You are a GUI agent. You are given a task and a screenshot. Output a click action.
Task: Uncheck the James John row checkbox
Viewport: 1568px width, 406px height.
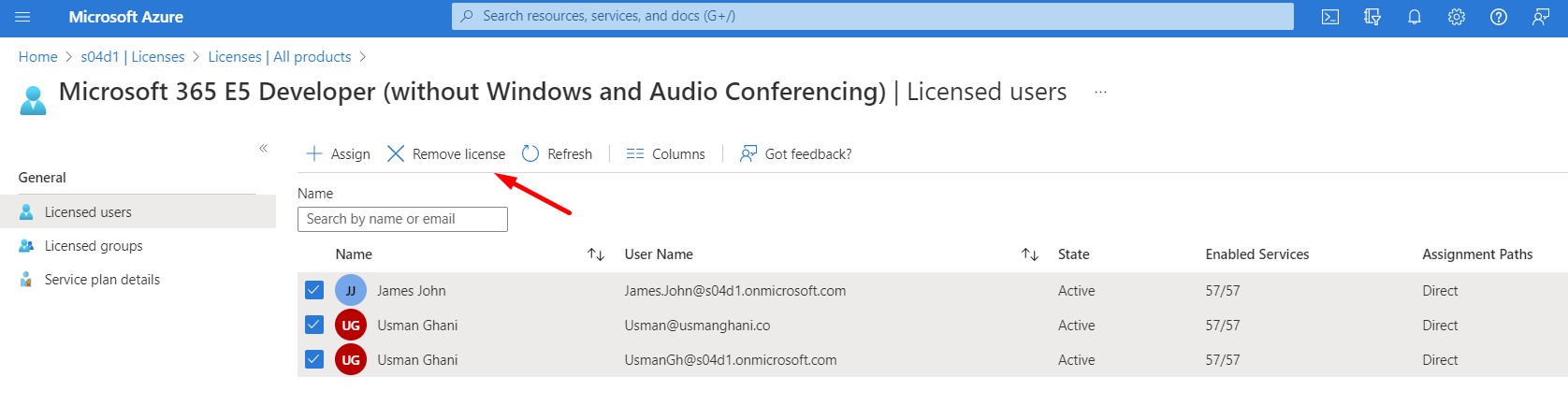(314, 290)
